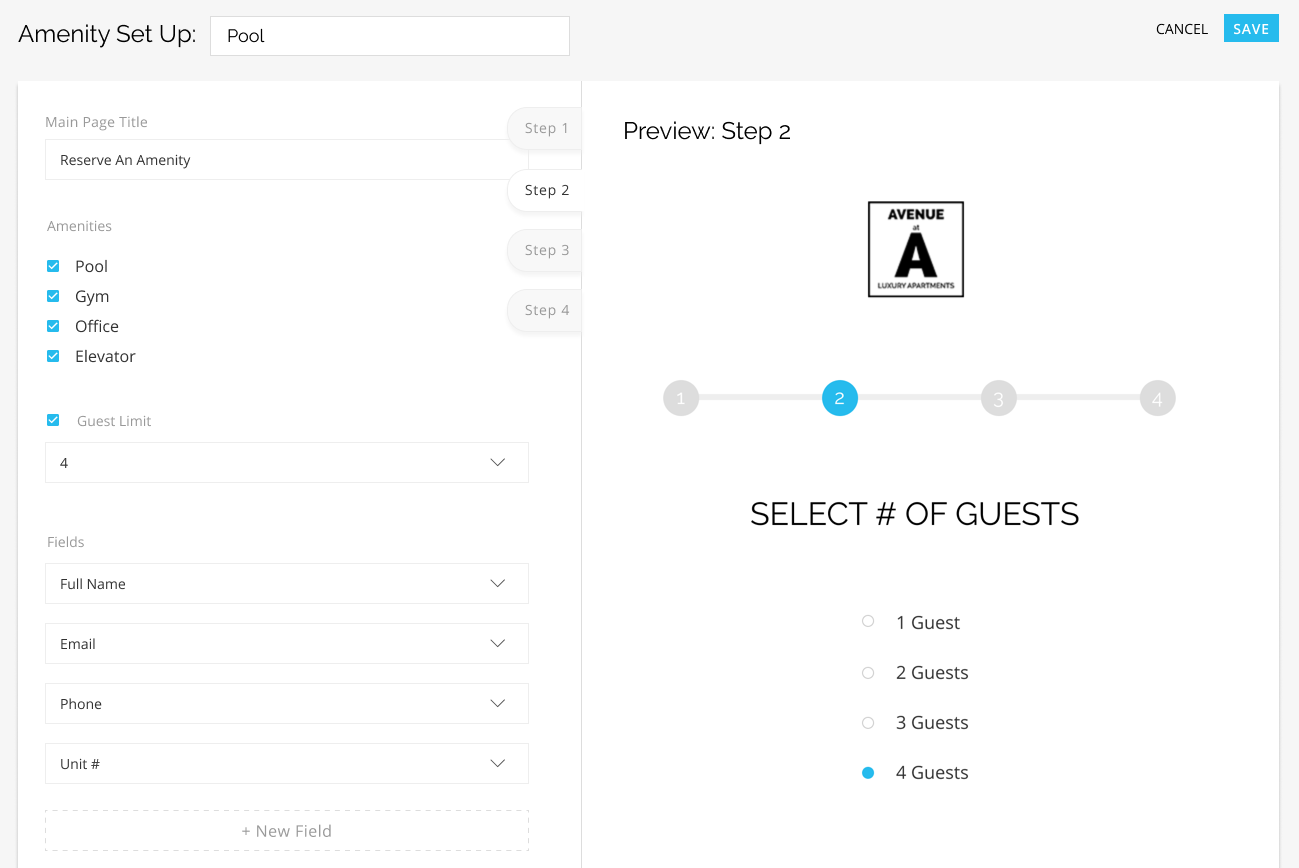Uncheck the Pool amenity checkbox
1299x868 pixels.
point(54,266)
